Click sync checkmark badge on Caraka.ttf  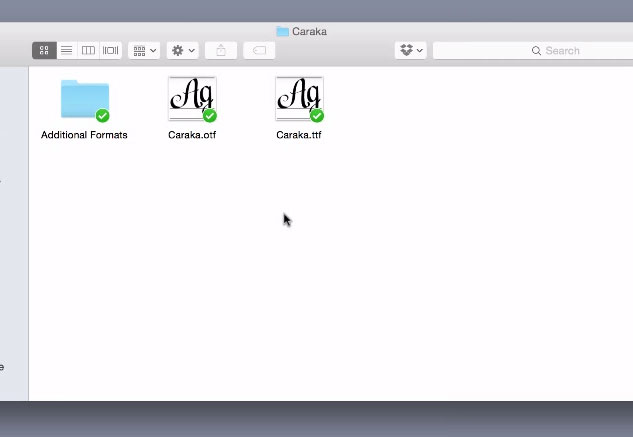pyautogui.click(x=317, y=116)
